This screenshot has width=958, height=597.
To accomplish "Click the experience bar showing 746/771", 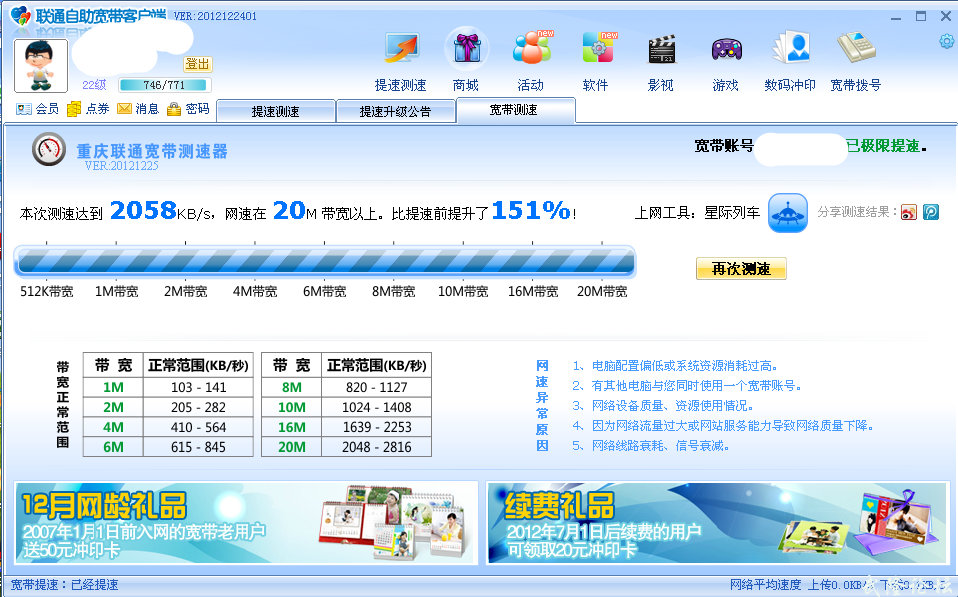I will 164,85.
